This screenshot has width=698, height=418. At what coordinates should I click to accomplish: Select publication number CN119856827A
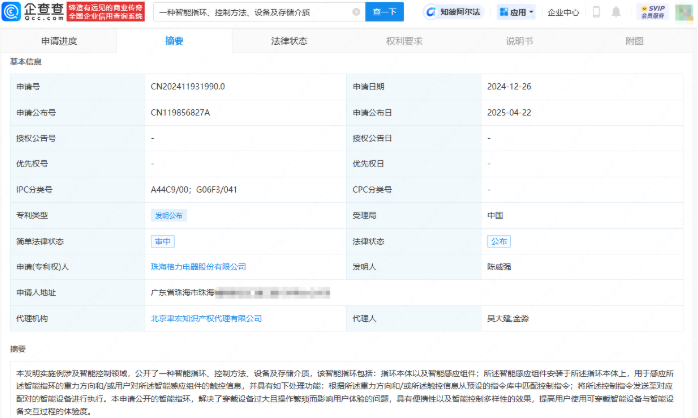180,113
